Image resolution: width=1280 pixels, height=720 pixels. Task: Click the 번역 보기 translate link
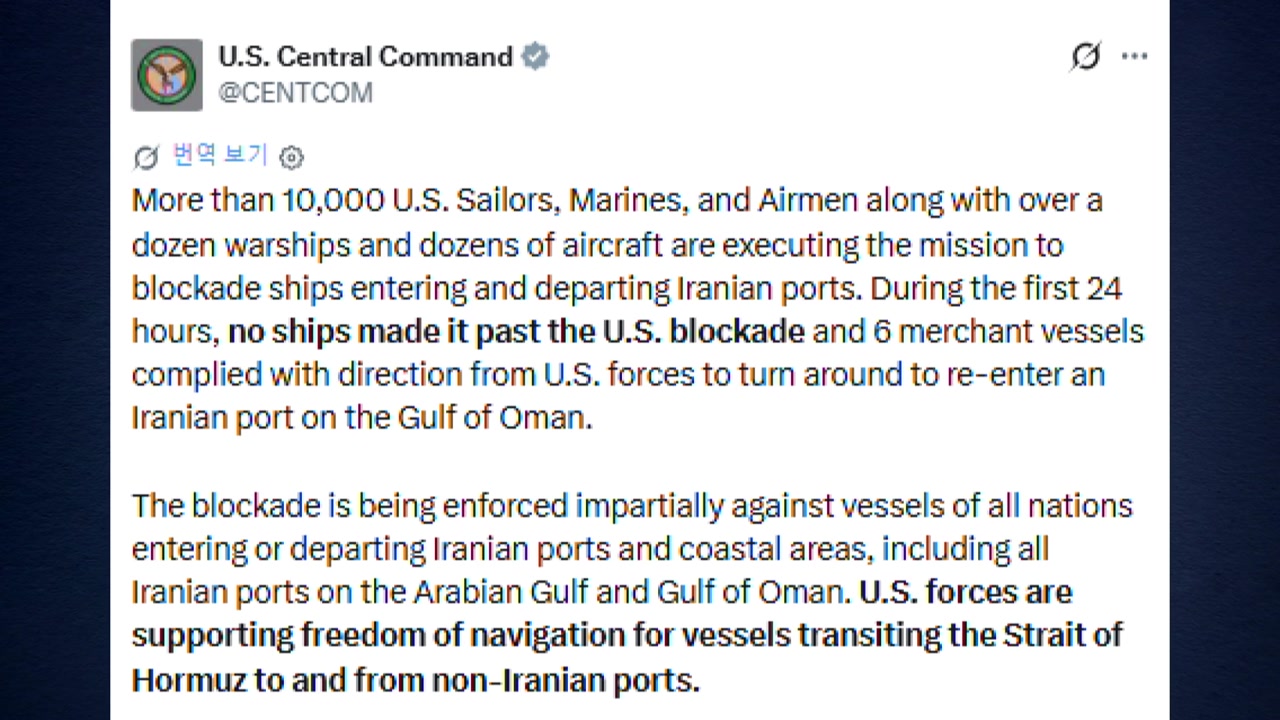click(x=220, y=155)
